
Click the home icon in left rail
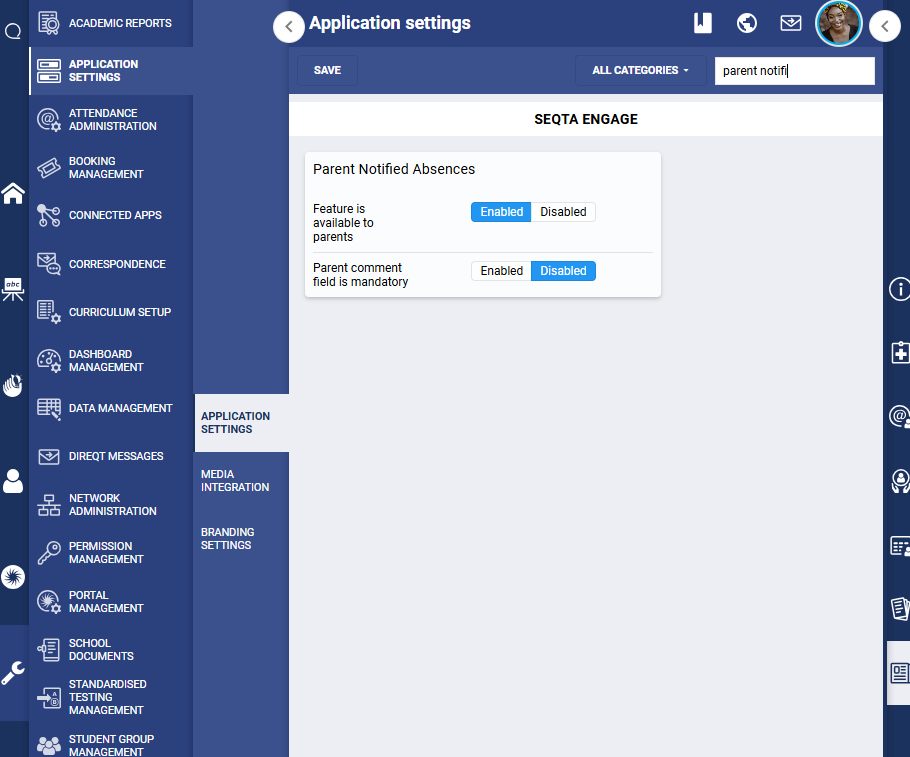click(13, 193)
